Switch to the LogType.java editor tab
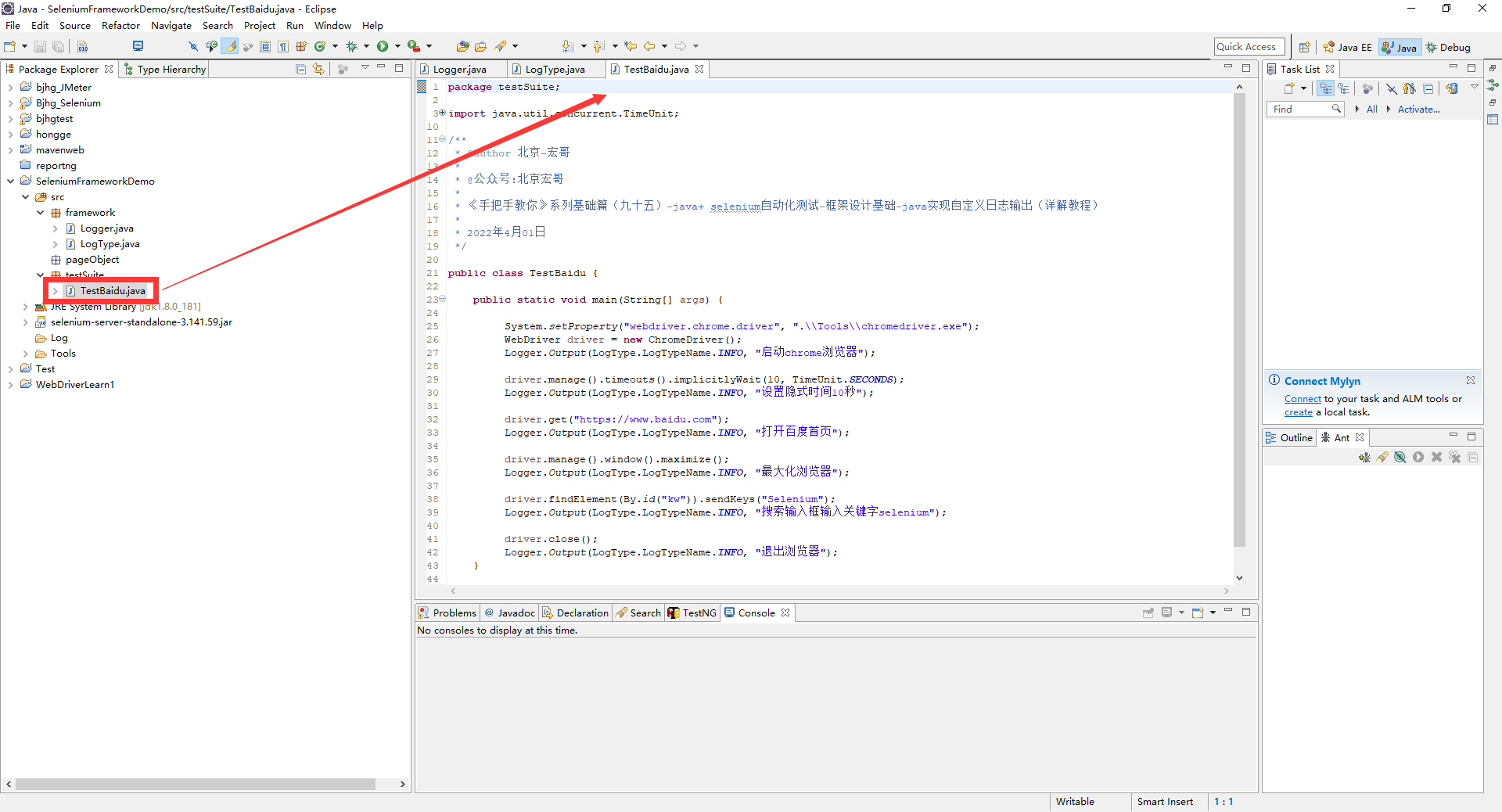The height and width of the screenshot is (812, 1502). (554, 70)
